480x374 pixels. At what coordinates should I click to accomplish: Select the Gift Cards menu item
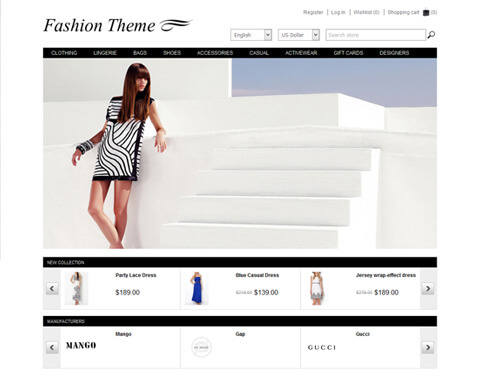tap(348, 53)
